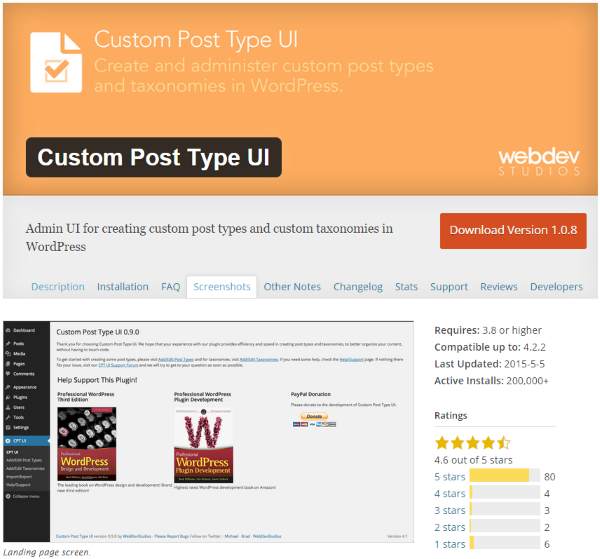Image resolution: width=600 pixels, height=559 pixels.
Task: Click the CPT UI sidebar item in screenshot
Action: pyautogui.click(x=26, y=441)
